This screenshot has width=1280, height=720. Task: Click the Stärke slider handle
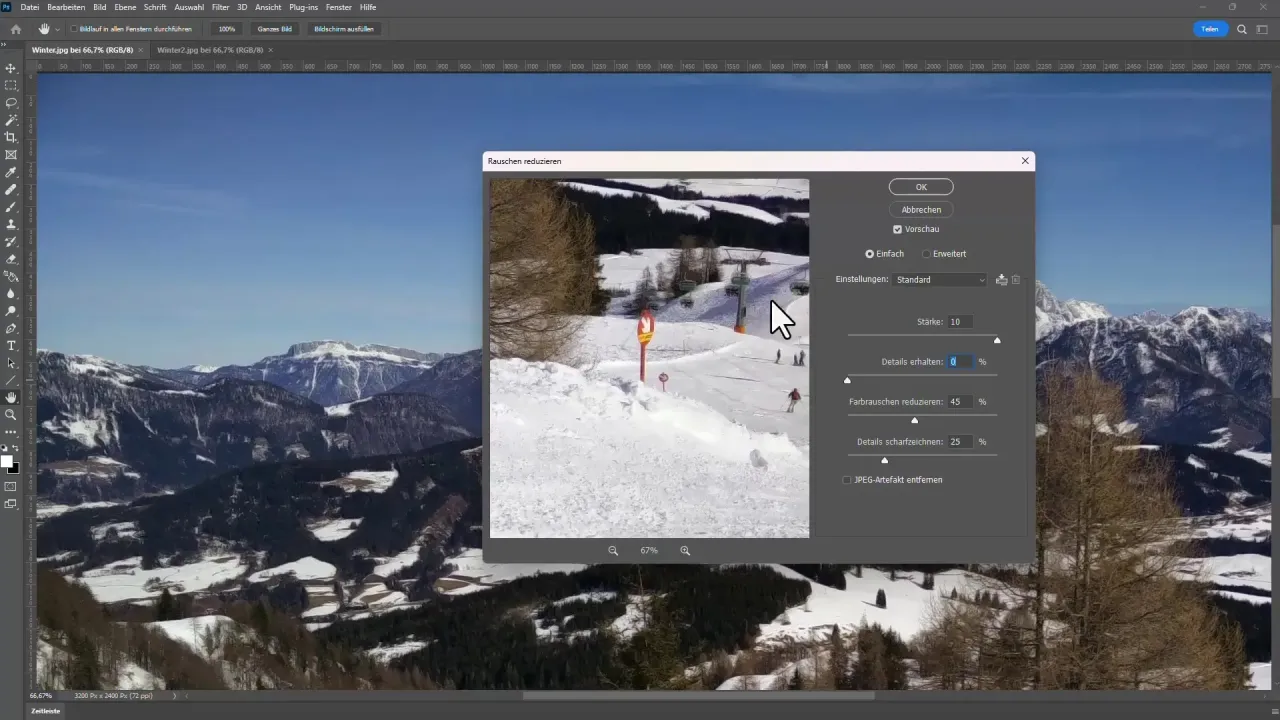(x=997, y=340)
